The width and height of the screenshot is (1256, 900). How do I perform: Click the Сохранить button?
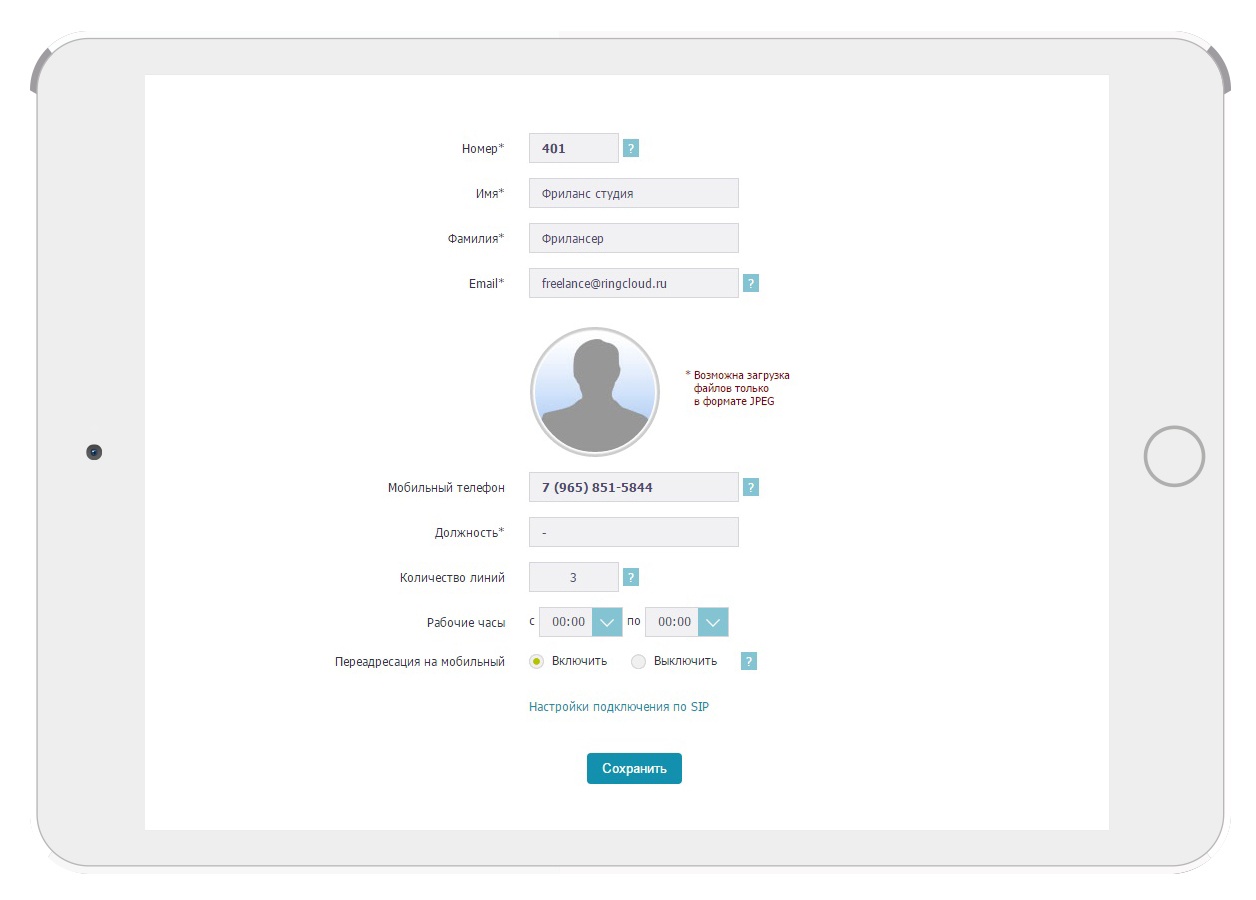pyautogui.click(x=634, y=769)
